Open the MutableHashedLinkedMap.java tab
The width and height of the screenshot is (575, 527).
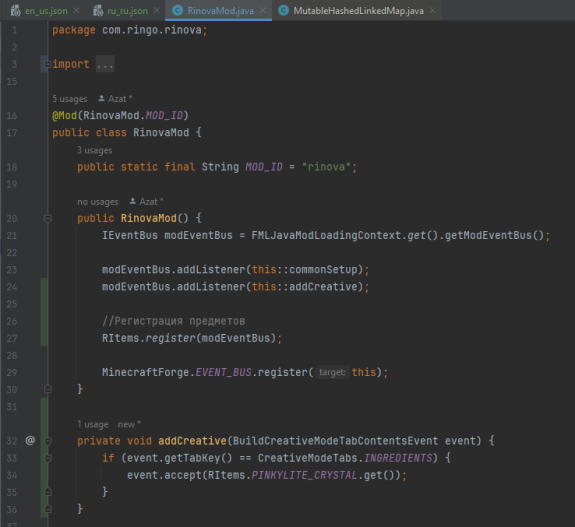[358, 11]
